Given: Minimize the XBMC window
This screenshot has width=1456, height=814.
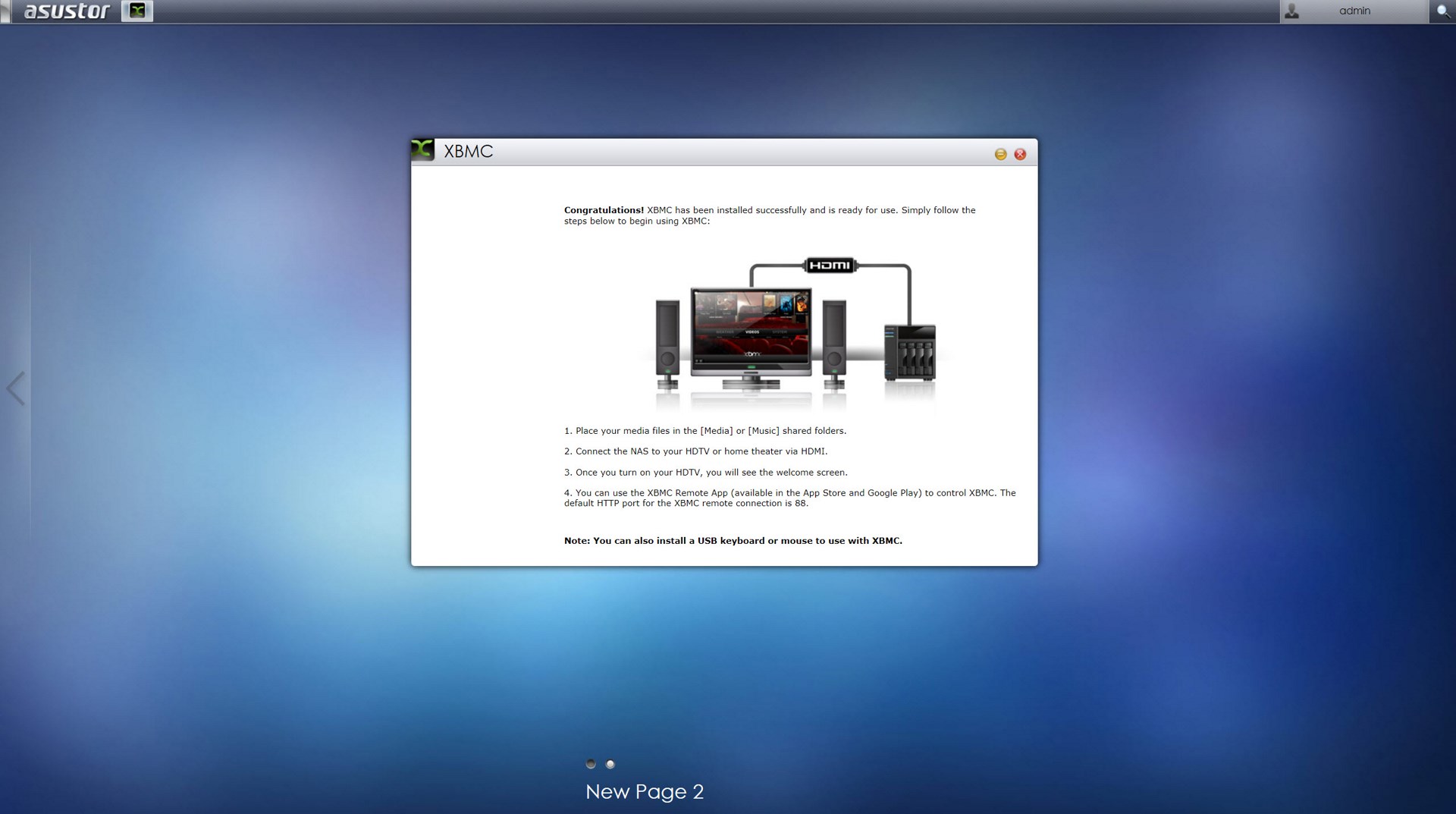Looking at the screenshot, I should click(x=1000, y=154).
